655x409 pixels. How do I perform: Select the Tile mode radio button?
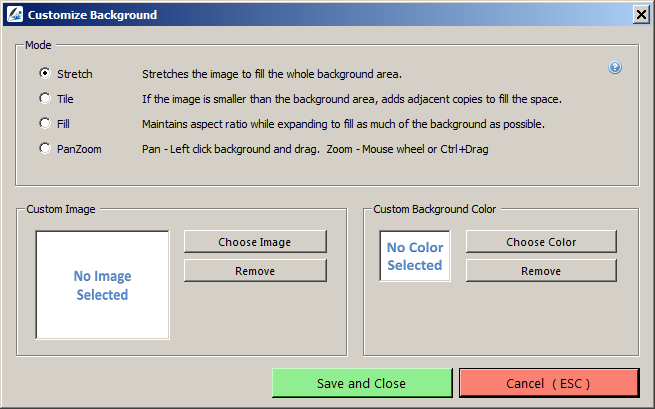44,98
